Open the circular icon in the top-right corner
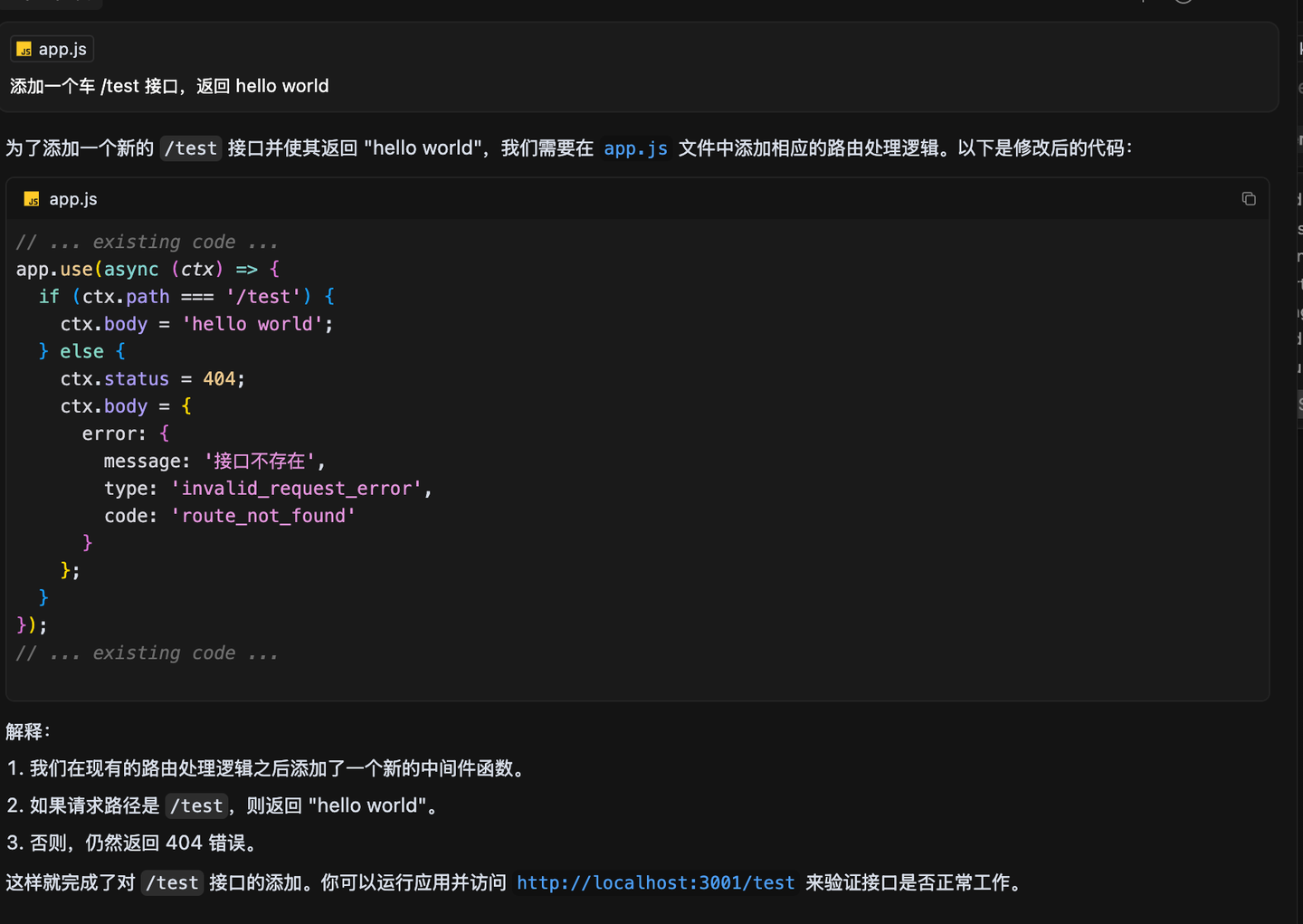The image size is (1303, 924). click(x=1184, y=2)
